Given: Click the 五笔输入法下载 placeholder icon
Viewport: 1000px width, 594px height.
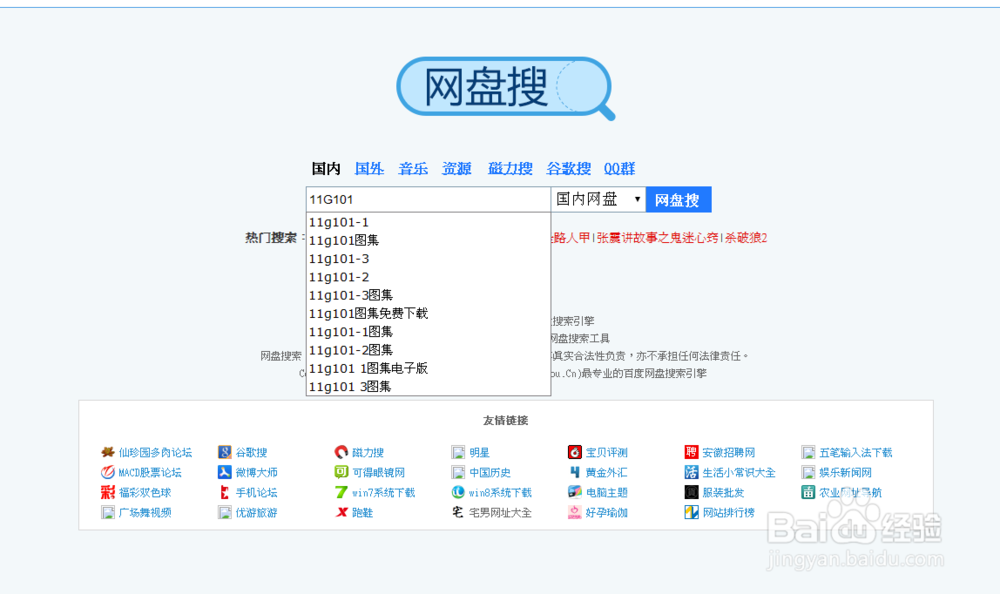Looking at the screenshot, I should click(x=808, y=452).
